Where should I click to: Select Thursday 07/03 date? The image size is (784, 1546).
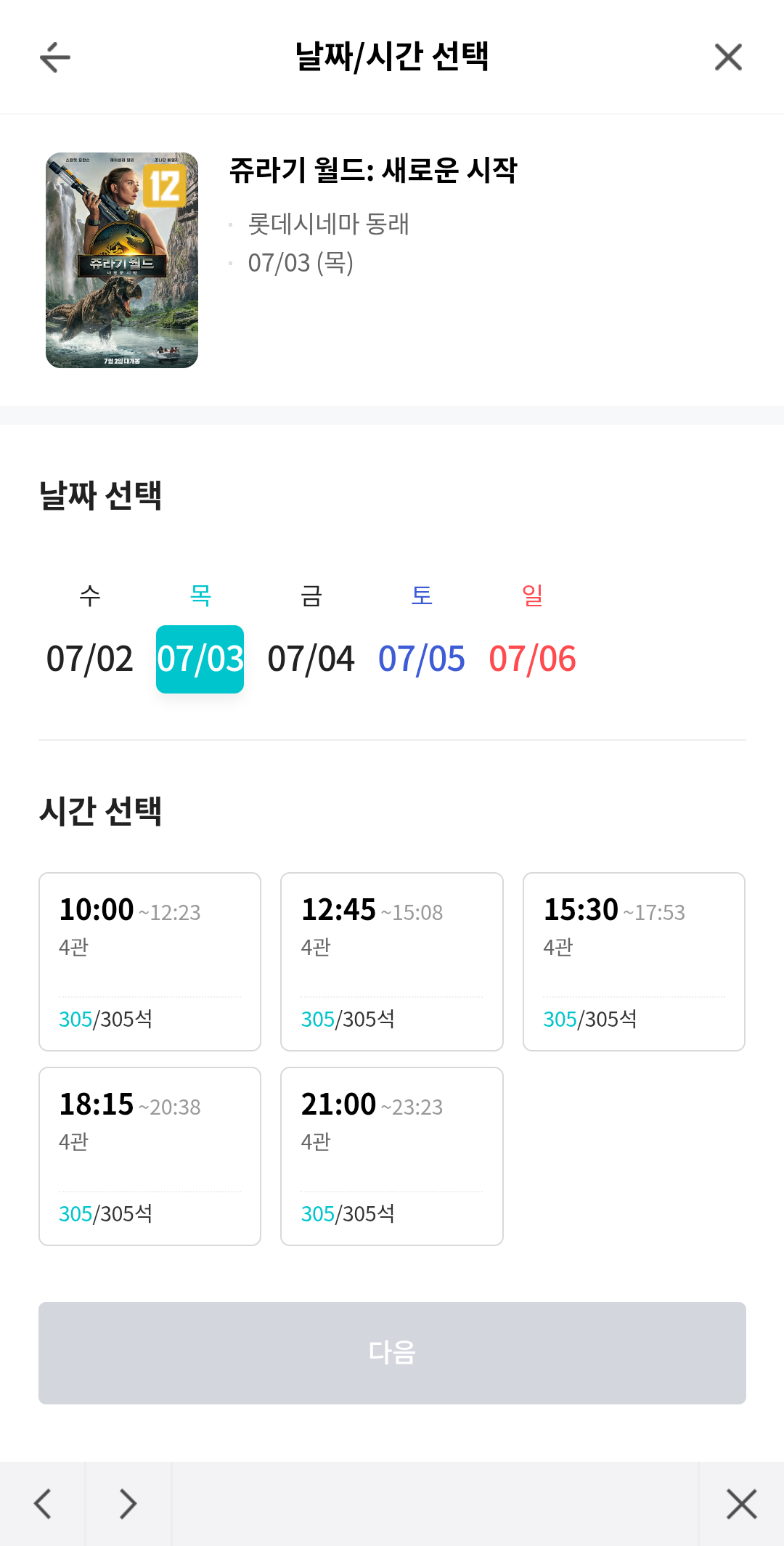click(200, 638)
